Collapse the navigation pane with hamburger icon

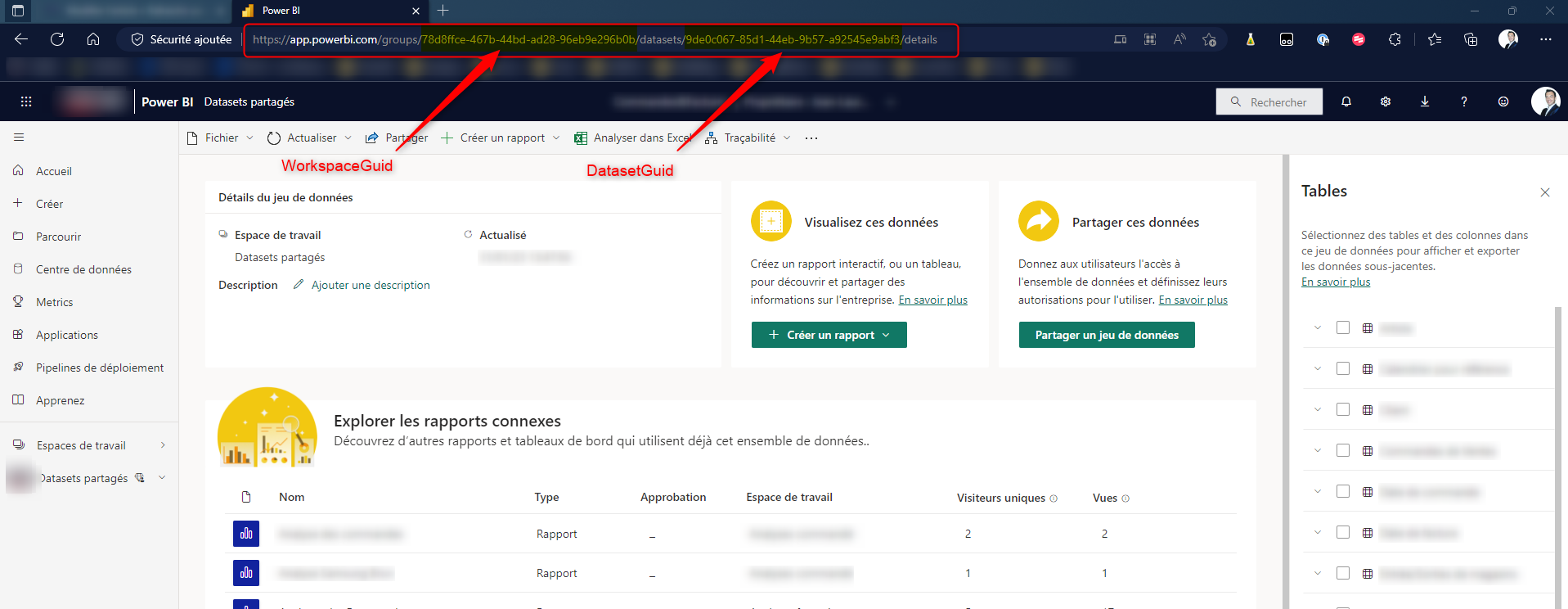pos(19,138)
